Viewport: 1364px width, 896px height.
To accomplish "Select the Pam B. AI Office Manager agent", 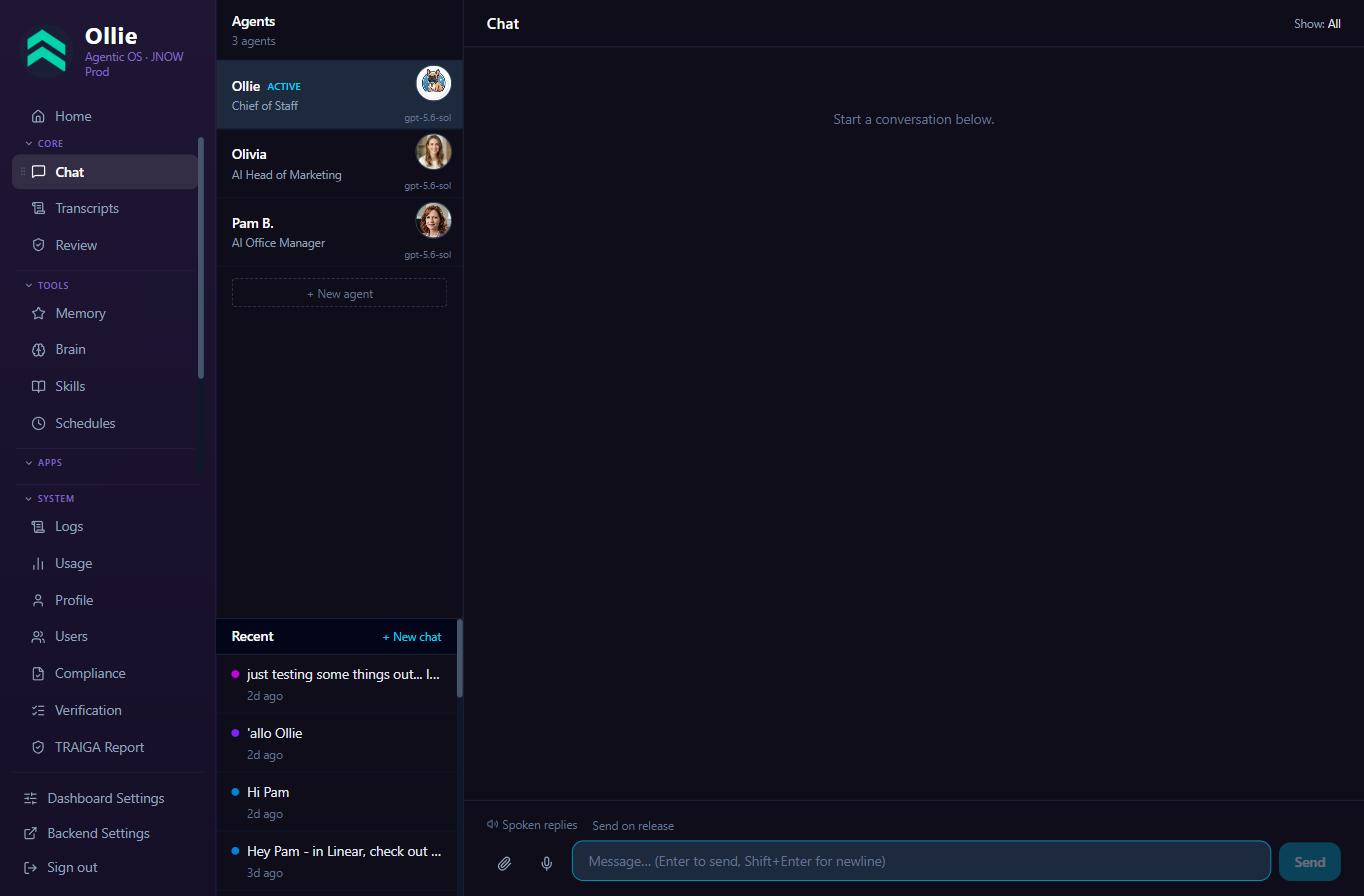I will 339,233.
